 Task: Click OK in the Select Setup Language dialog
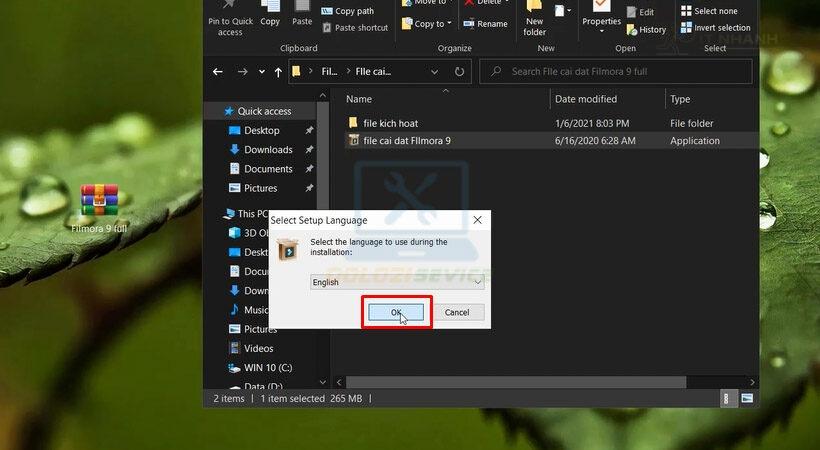[396, 312]
